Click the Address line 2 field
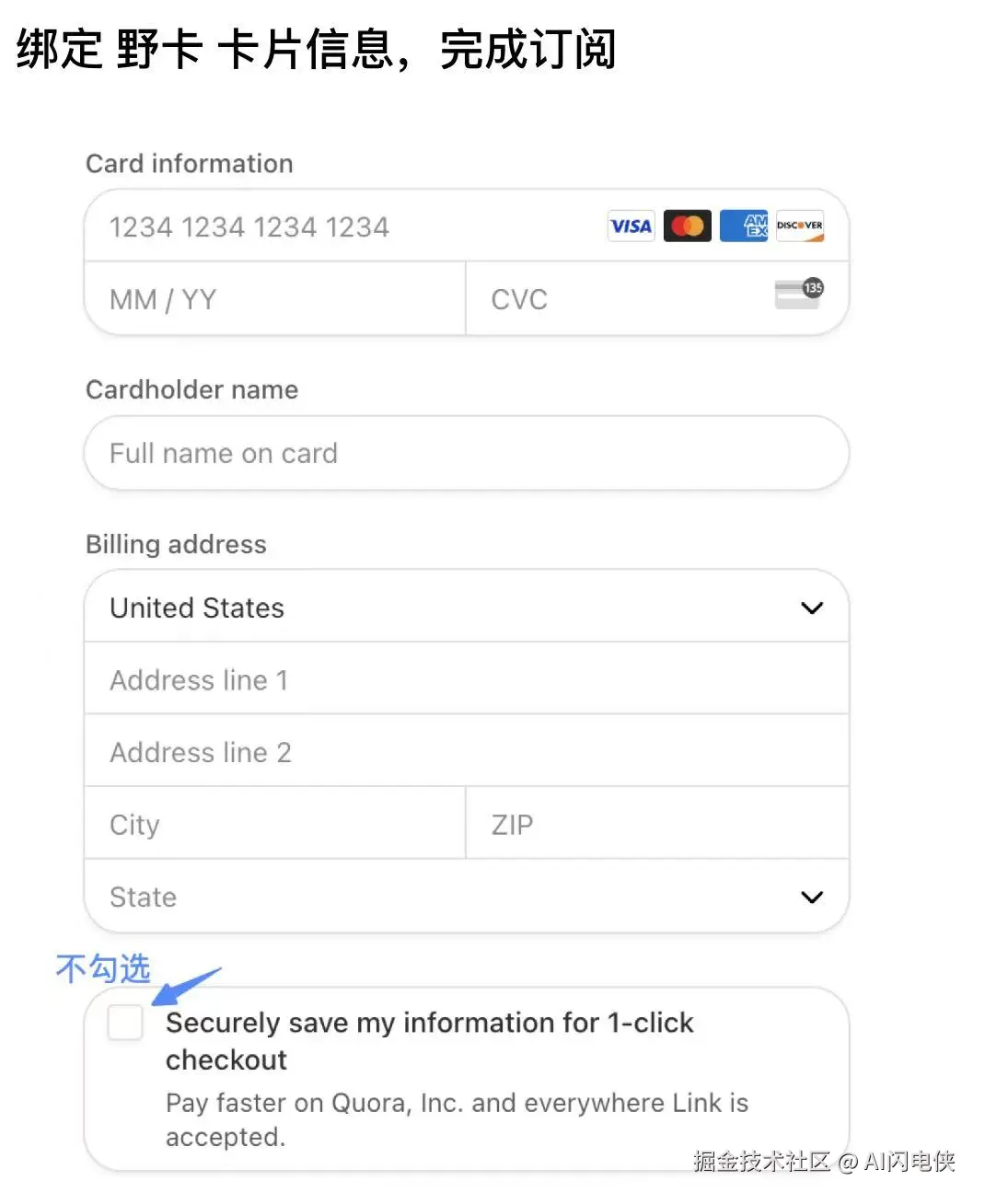 pyautogui.click(x=465, y=752)
